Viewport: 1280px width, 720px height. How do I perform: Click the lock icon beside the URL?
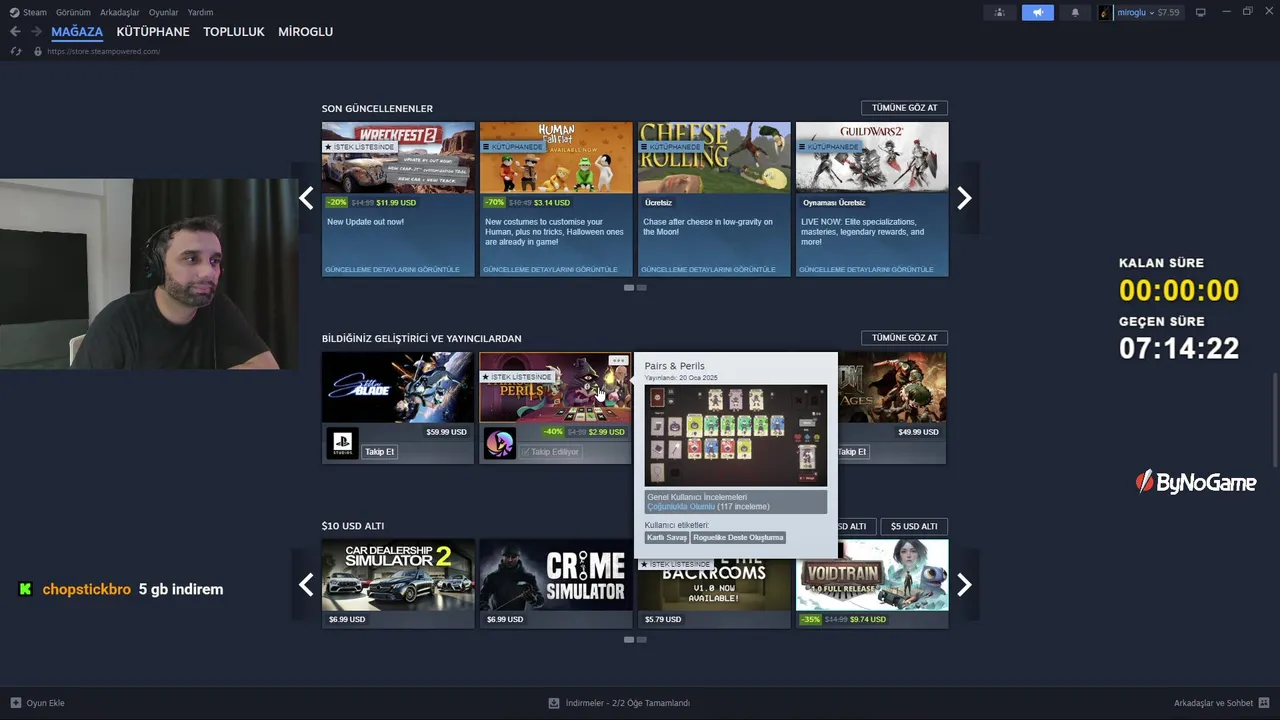click(x=38, y=51)
